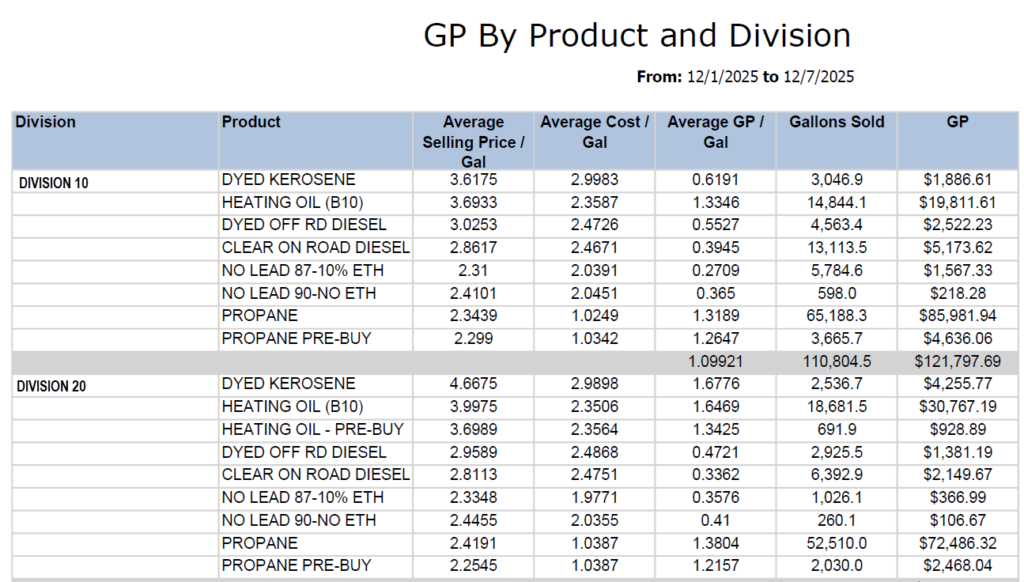Screen dimensions: 1024x582
Task: Select gallons sold 598.0
Action: (837, 293)
